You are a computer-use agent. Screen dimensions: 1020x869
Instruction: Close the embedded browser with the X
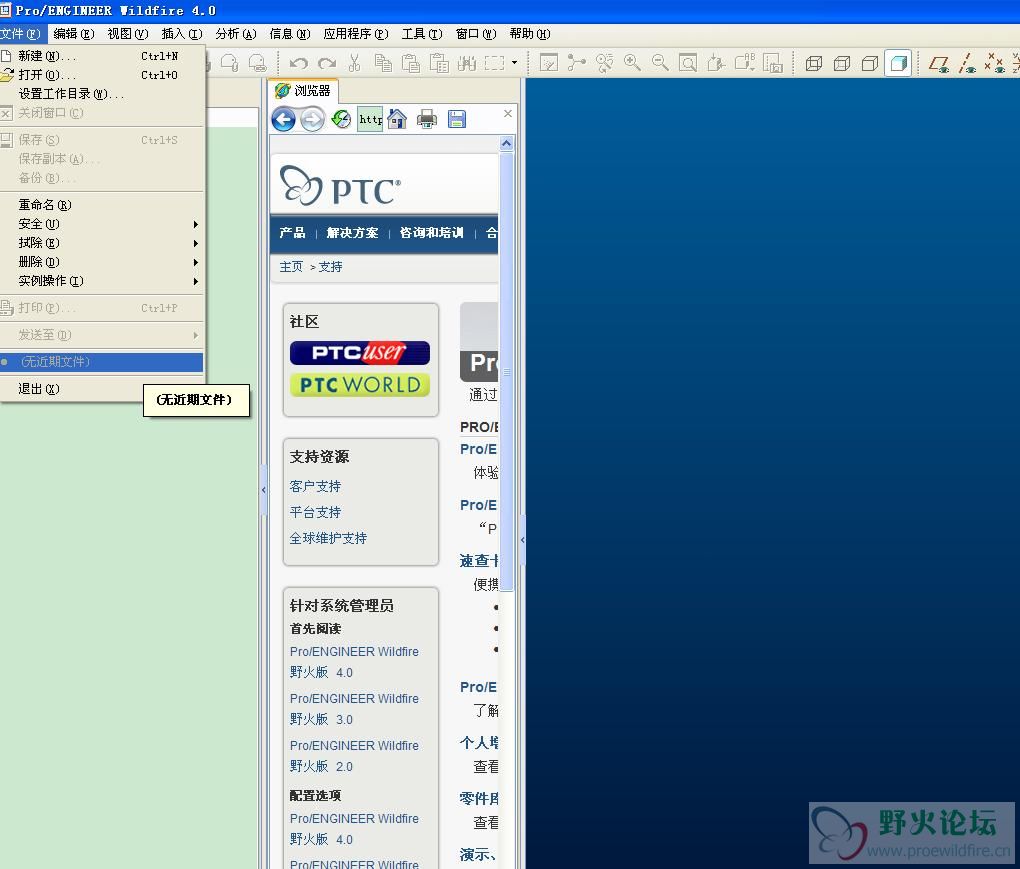[508, 113]
